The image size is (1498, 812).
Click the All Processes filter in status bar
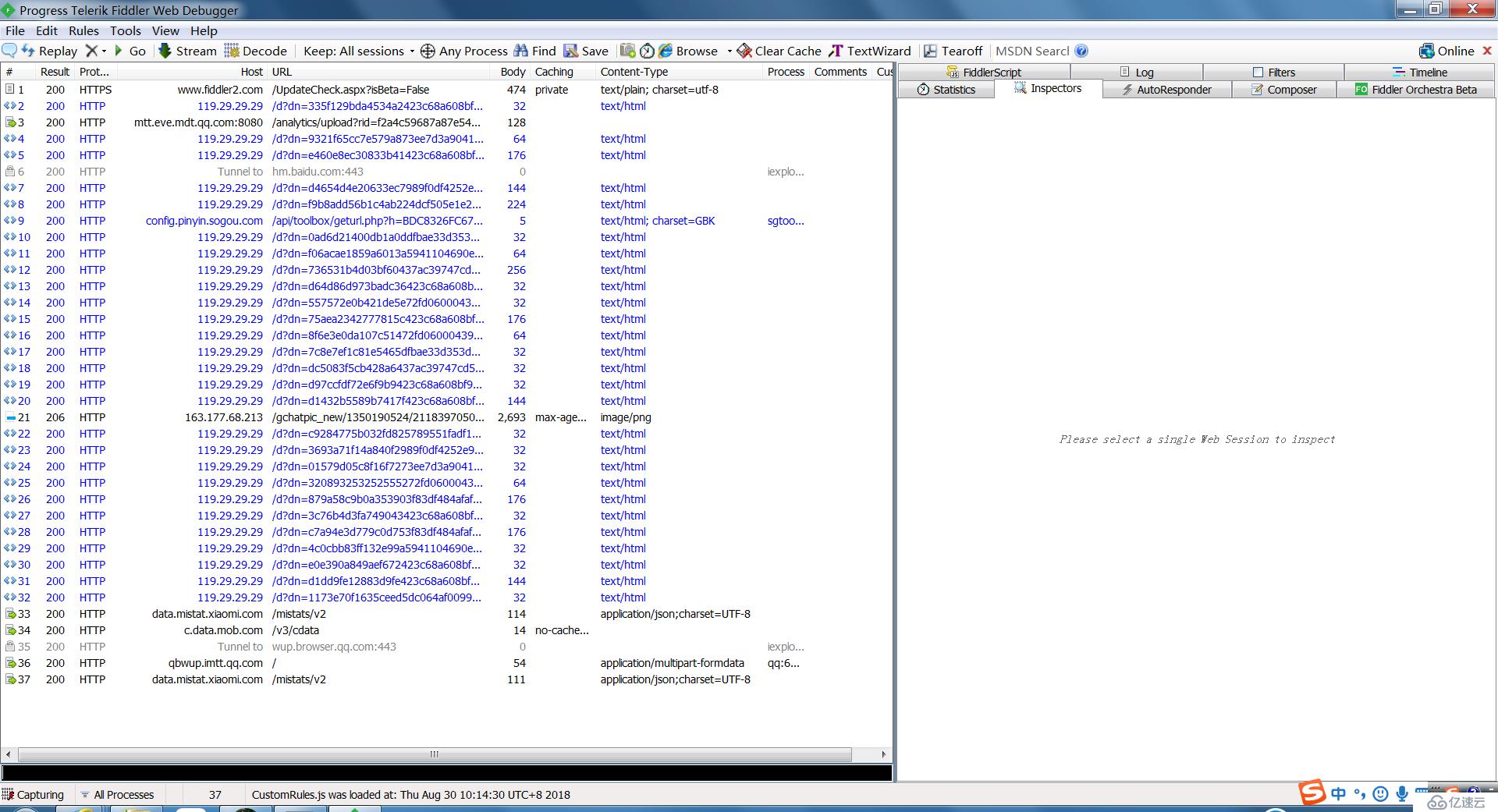[117, 794]
